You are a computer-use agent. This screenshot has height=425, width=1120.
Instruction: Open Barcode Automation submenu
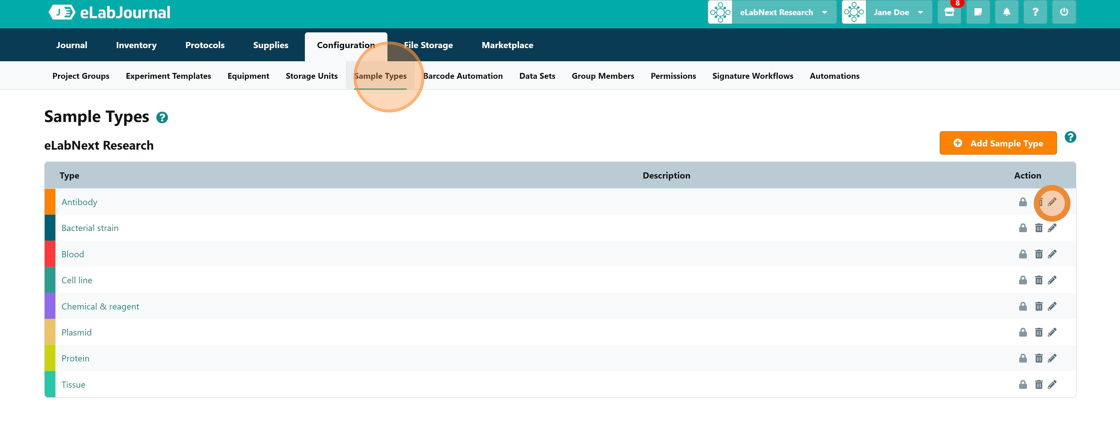pyautogui.click(x=463, y=76)
